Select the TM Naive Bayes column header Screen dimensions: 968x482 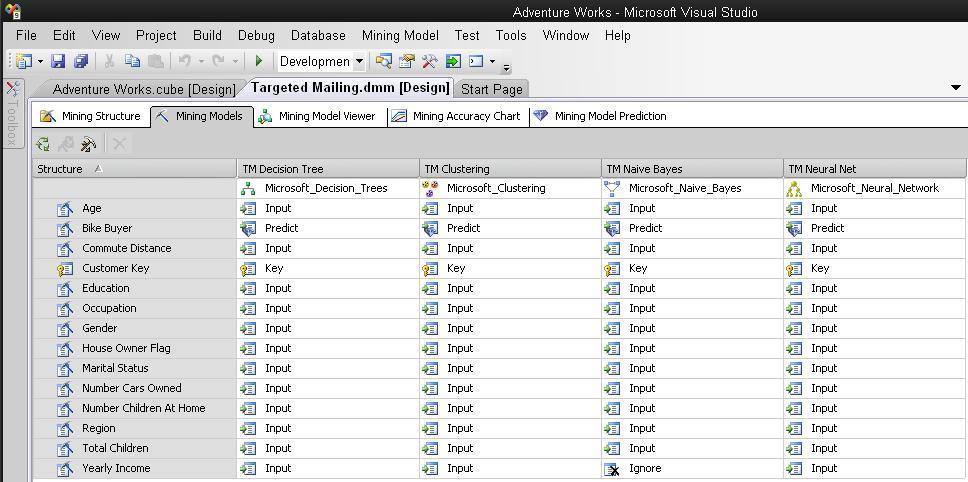click(692, 168)
